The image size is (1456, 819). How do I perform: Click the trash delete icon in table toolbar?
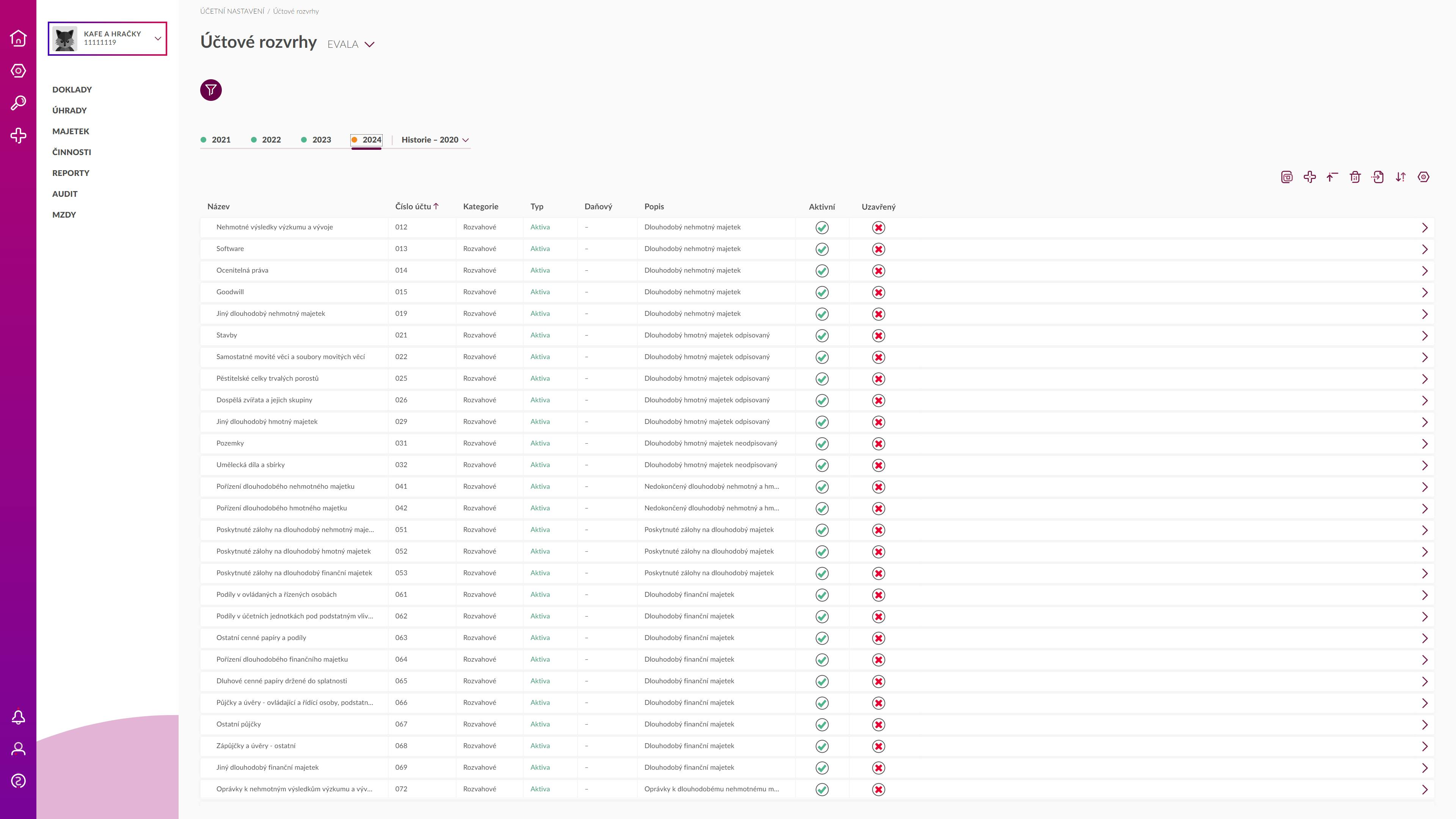click(1355, 177)
